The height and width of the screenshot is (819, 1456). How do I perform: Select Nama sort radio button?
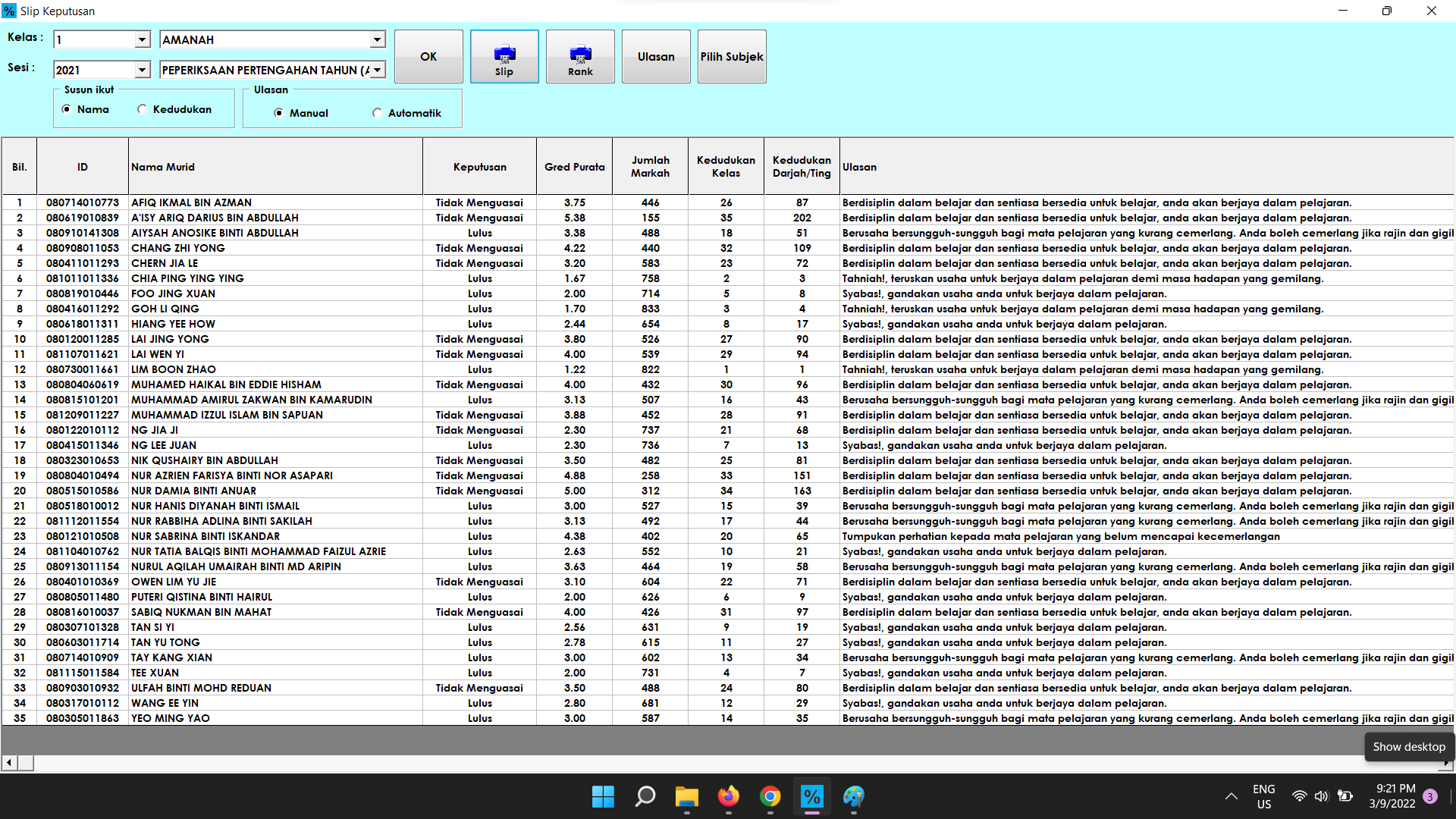(67, 109)
